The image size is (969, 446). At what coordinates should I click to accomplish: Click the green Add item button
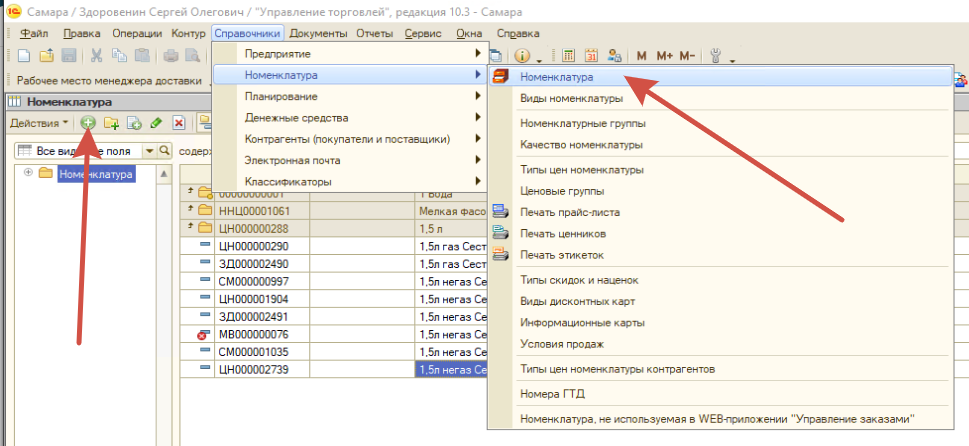coord(88,123)
